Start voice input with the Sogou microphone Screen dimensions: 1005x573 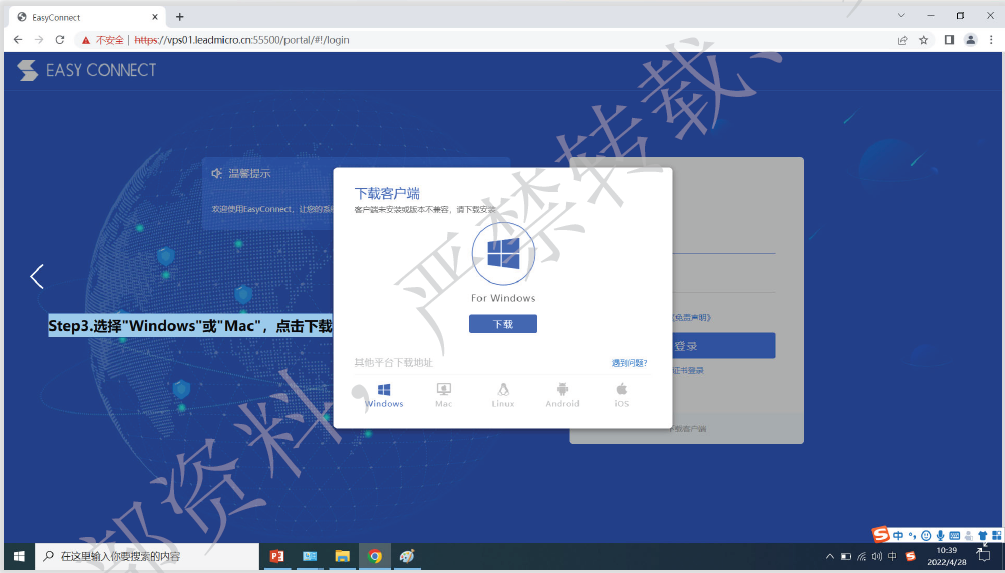click(940, 536)
